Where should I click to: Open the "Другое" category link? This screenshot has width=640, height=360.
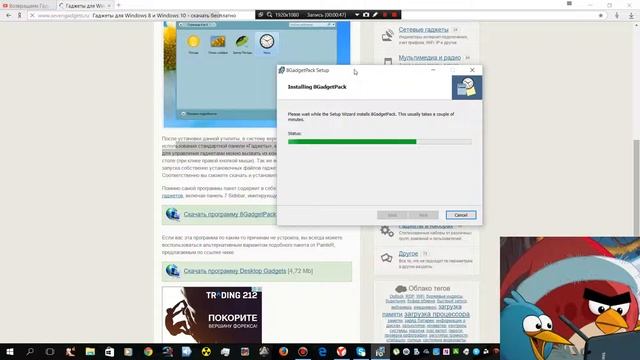(408, 253)
